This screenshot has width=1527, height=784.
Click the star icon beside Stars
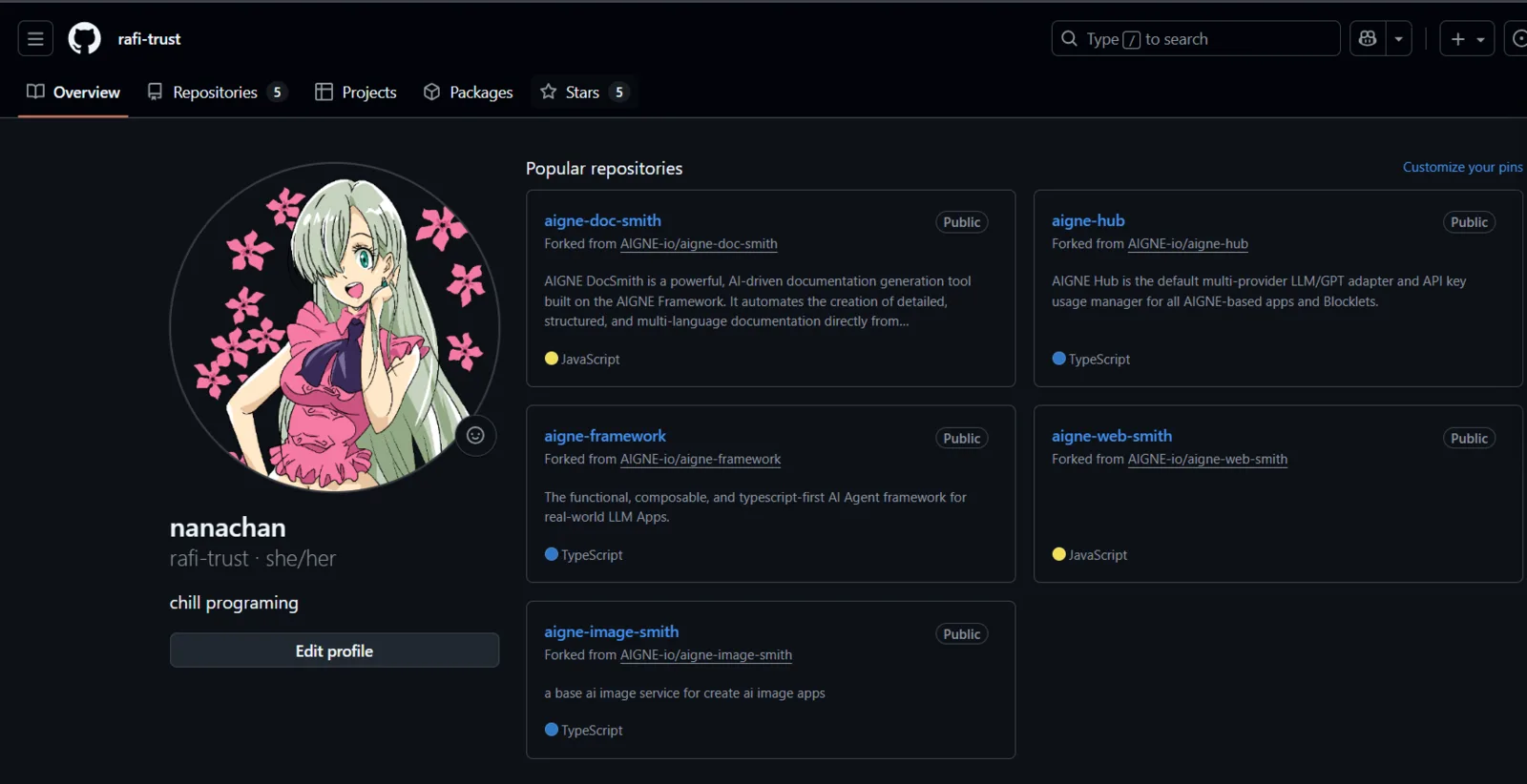coord(549,92)
